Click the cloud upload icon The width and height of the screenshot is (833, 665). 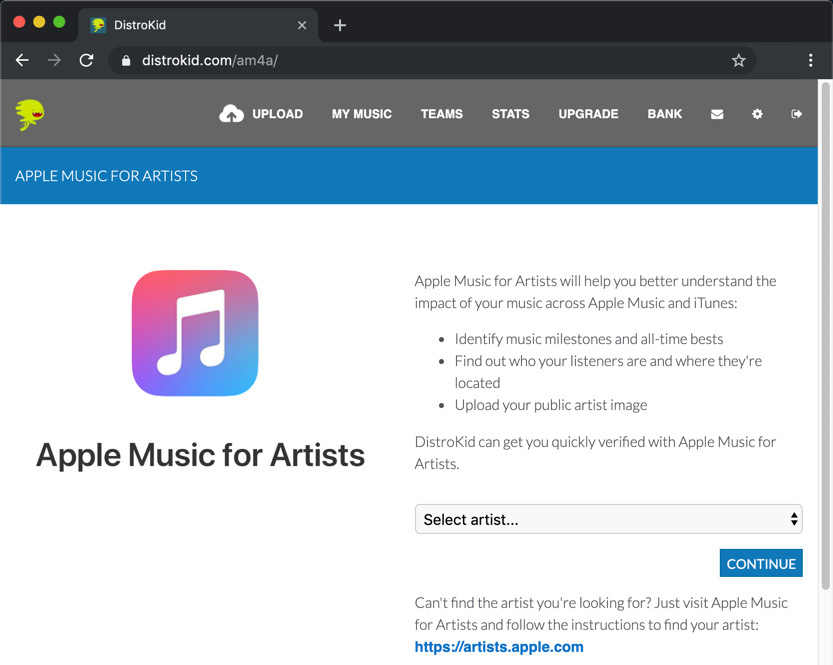(231, 114)
